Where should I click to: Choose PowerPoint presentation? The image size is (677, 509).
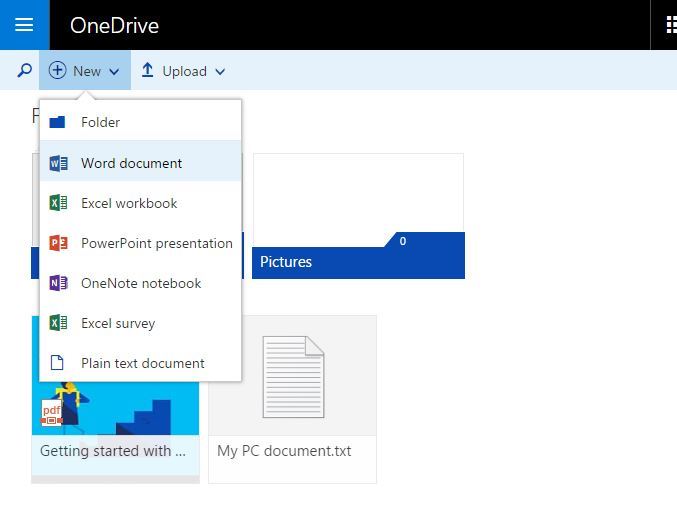tap(140, 243)
